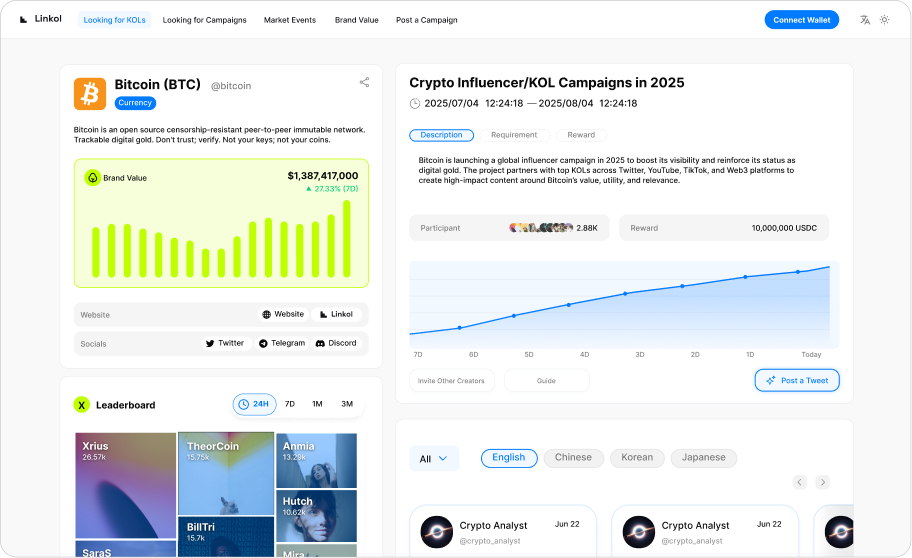912x558 pixels.
Task: Open Brand Value menu item
Action: 357,20
